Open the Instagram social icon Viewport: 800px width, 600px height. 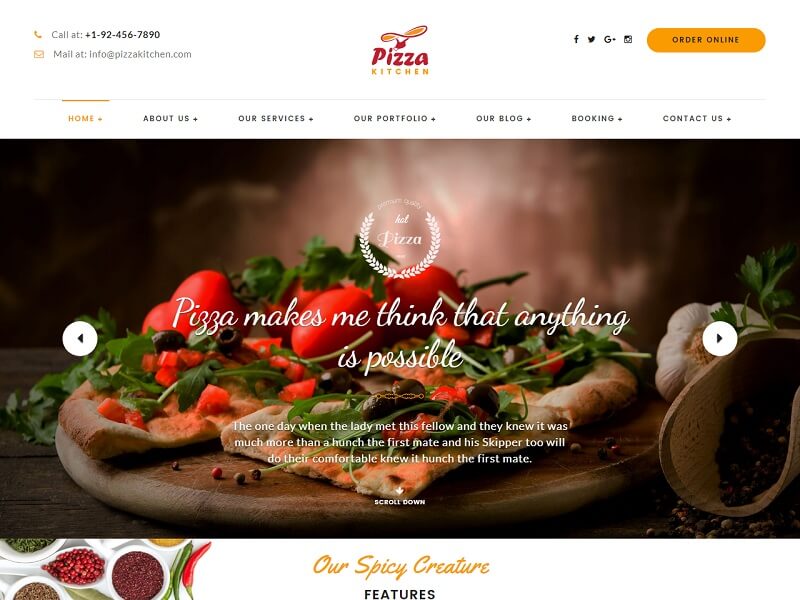pyautogui.click(x=628, y=39)
